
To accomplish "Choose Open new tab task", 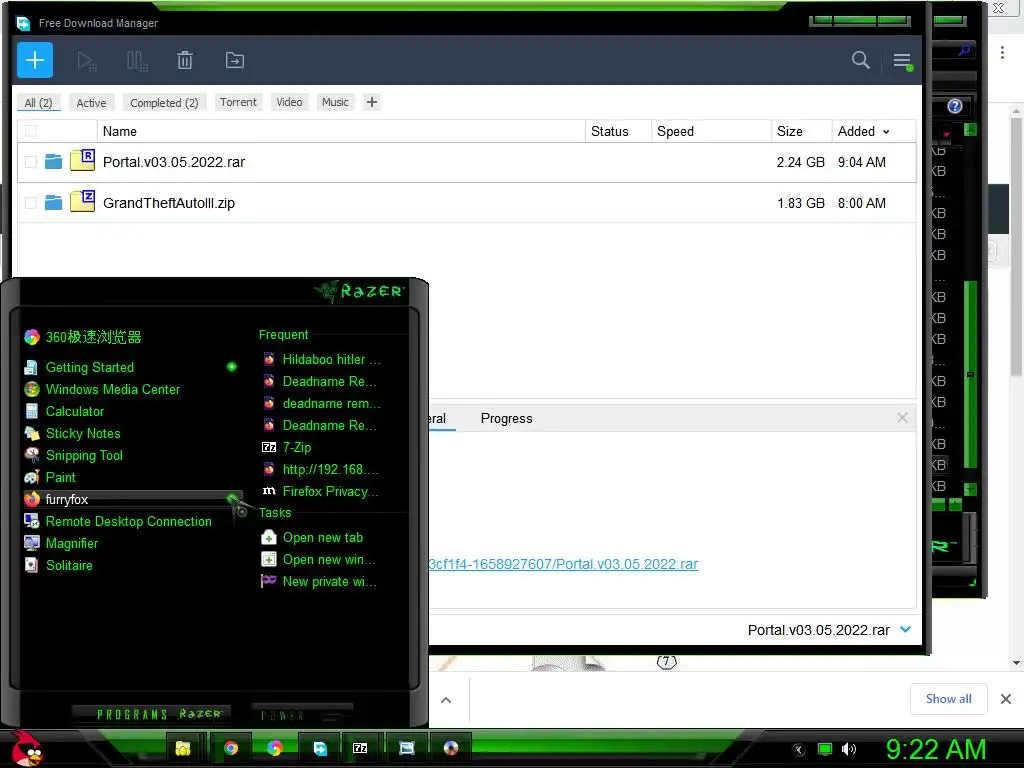I will point(312,537).
